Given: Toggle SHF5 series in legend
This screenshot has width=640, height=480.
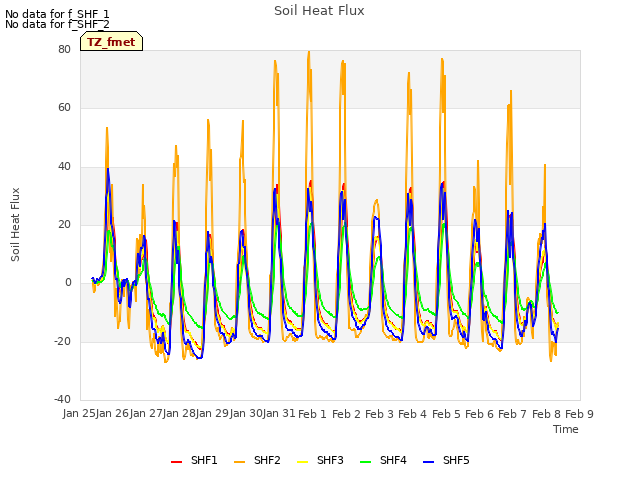Looking at the screenshot, I should click(x=447, y=460).
